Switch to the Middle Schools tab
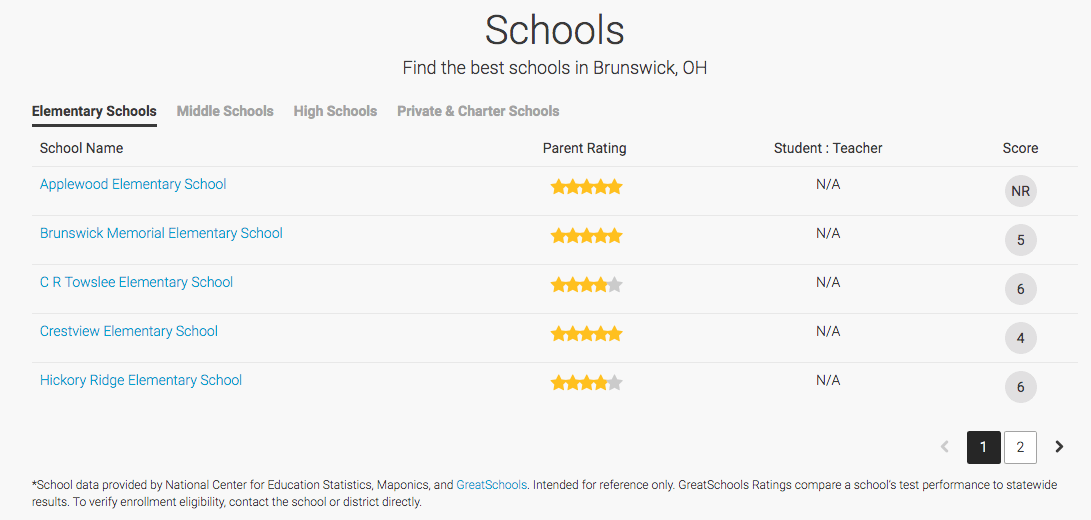1091x520 pixels. pyautogui.click(x=225, y=111)
